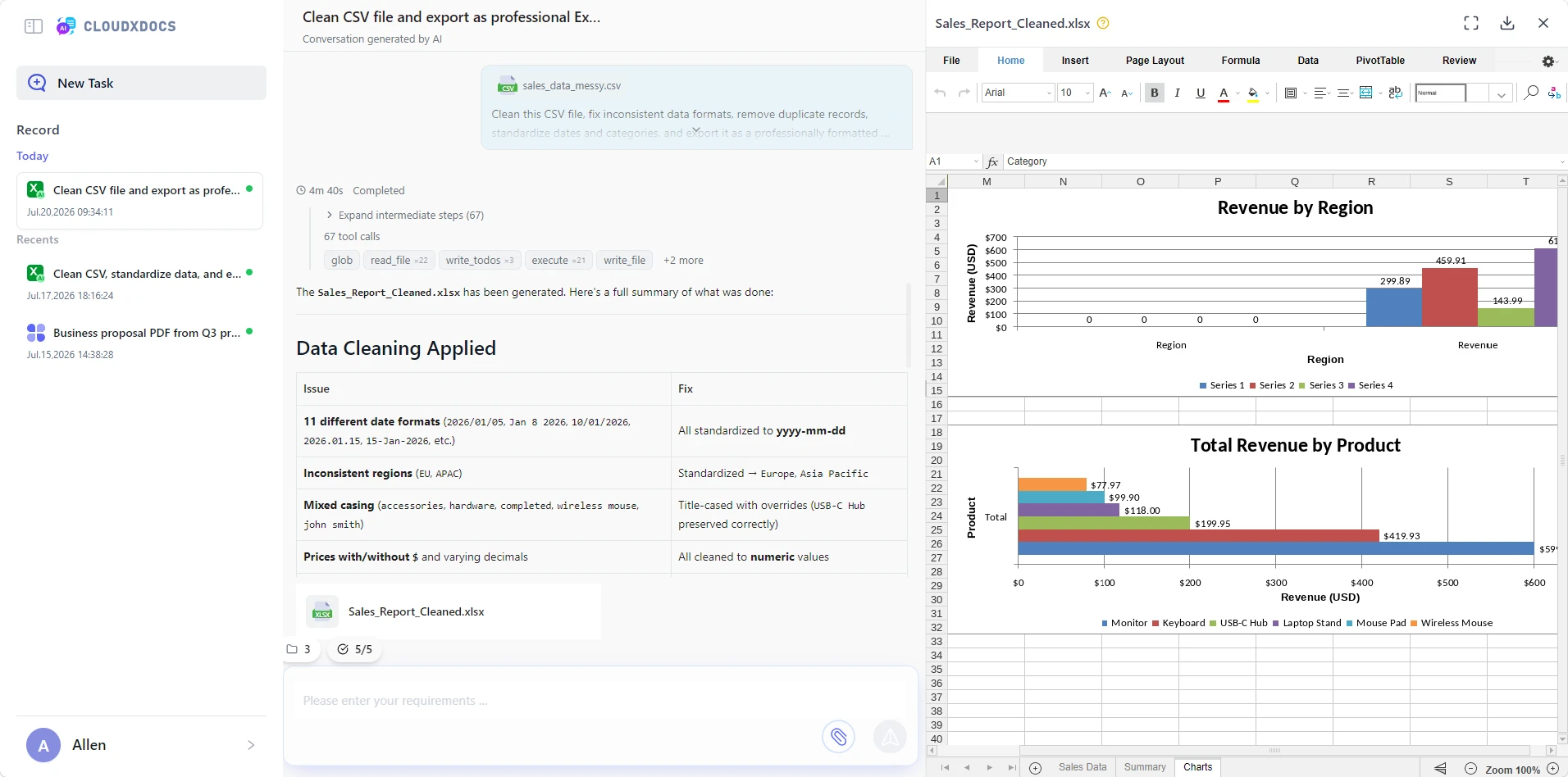Image resolution: width=1568 pixels, height=777 pixels.
Task: Merge cells icon
Action: pyautogui.click(x=1366, y=93)
